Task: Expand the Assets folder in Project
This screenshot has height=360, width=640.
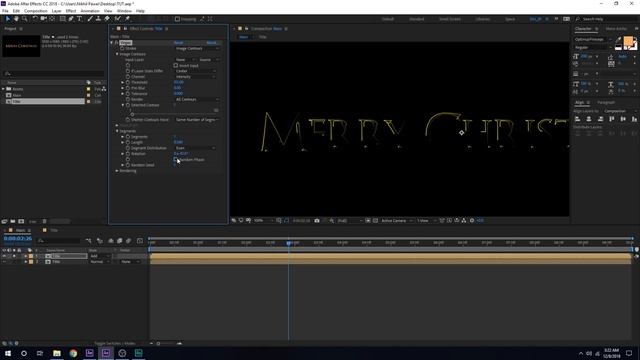Action: [4, 89]
